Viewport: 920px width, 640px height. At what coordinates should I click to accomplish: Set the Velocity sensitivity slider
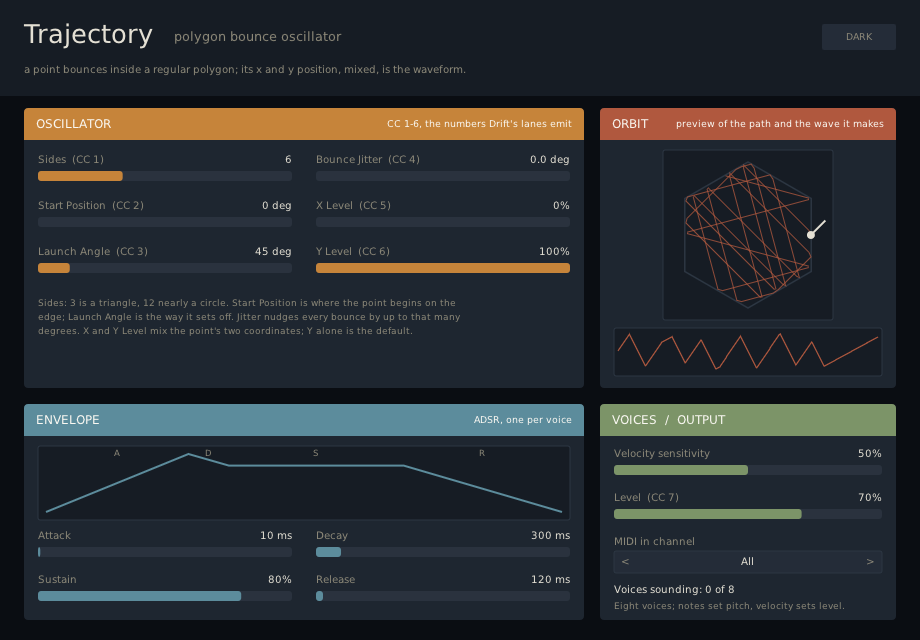748,470
